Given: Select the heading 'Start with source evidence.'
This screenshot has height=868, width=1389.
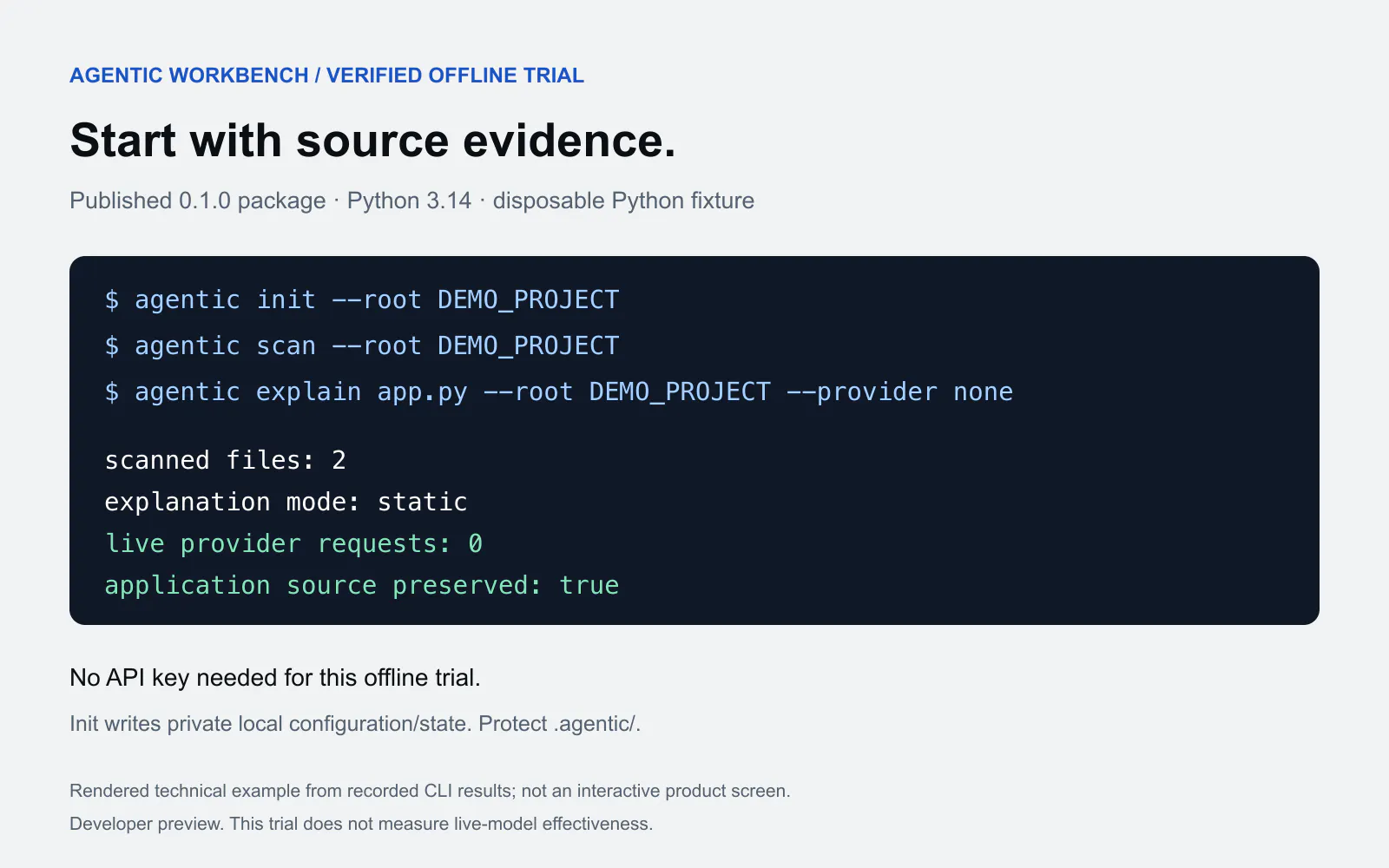Looking at the screenshot, I should coord(372,141).
